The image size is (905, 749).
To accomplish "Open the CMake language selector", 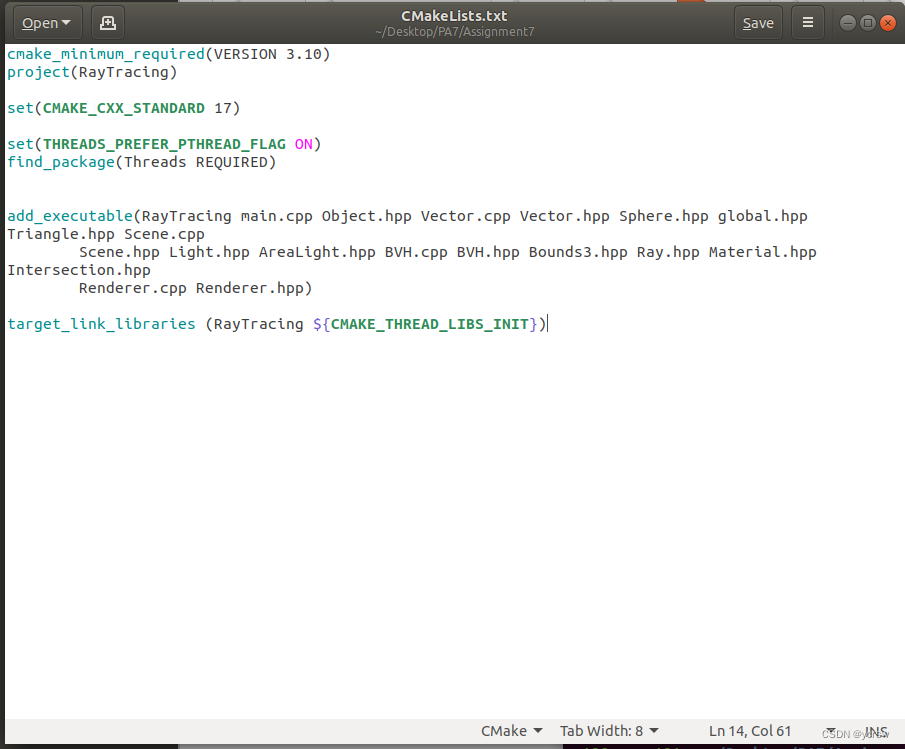I will coord(511,731).
